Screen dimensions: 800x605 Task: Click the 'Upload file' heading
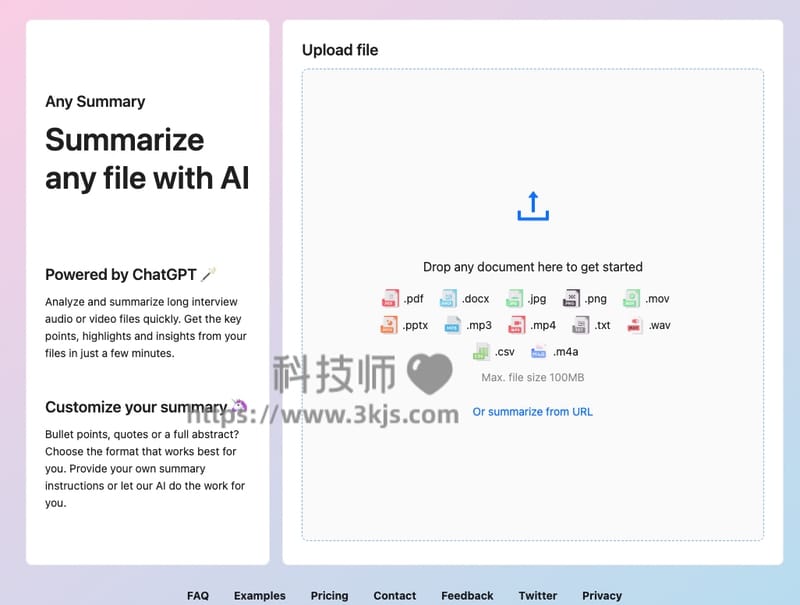coord(340,50)
